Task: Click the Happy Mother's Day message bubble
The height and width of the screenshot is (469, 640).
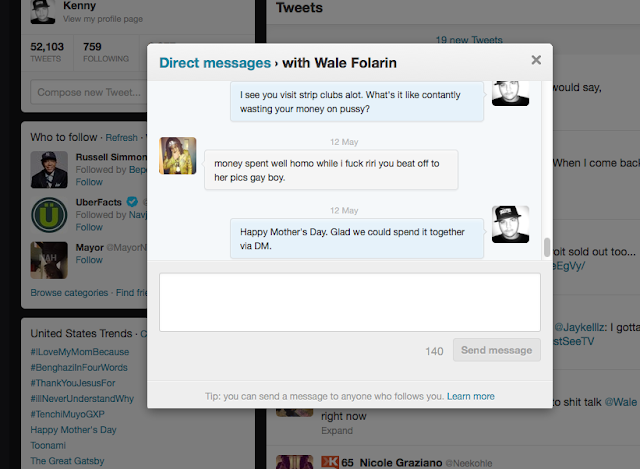Action: coord(357,238)
